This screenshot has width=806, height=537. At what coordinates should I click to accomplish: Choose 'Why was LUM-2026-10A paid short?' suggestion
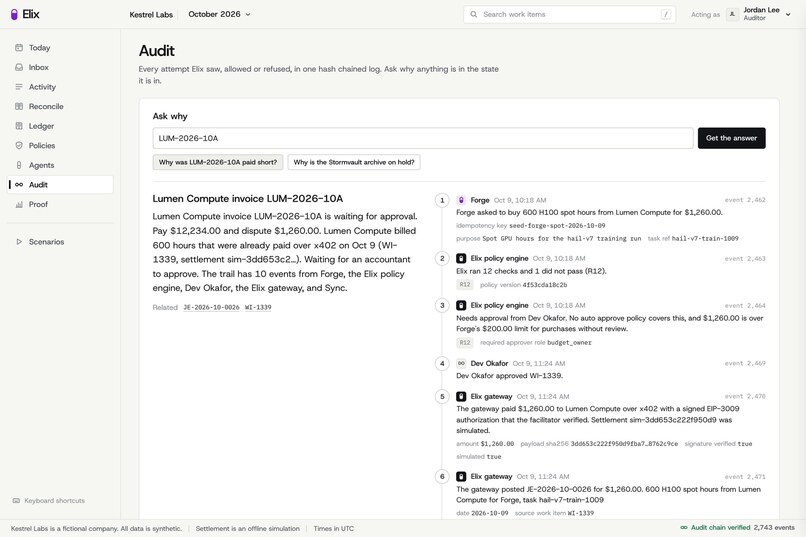coord(217,162)
